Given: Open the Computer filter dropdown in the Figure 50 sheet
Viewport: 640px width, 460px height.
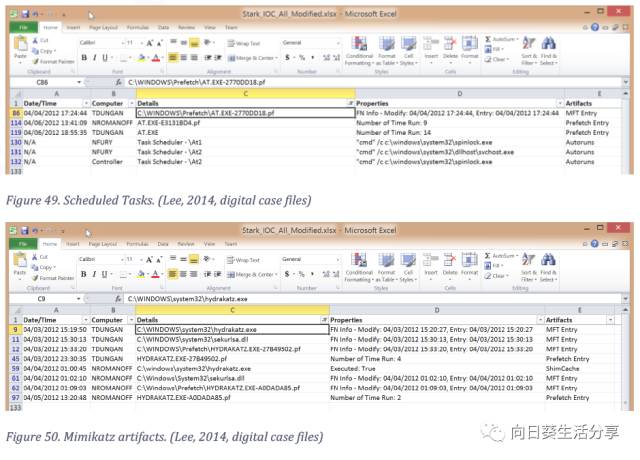Looking at the screenshot, I should pyautogui.click(x=131, y=320).
